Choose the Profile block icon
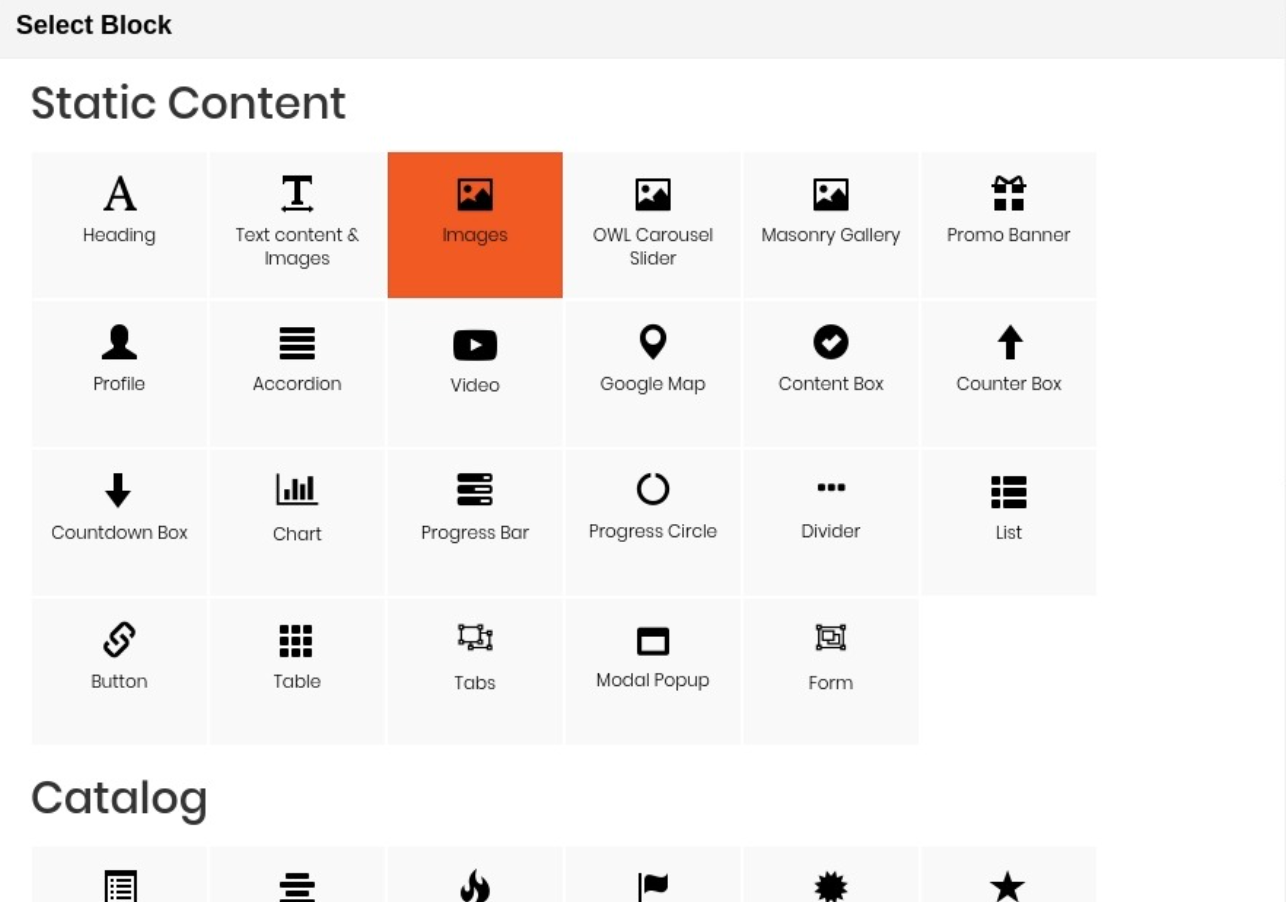 coord(119,344)
